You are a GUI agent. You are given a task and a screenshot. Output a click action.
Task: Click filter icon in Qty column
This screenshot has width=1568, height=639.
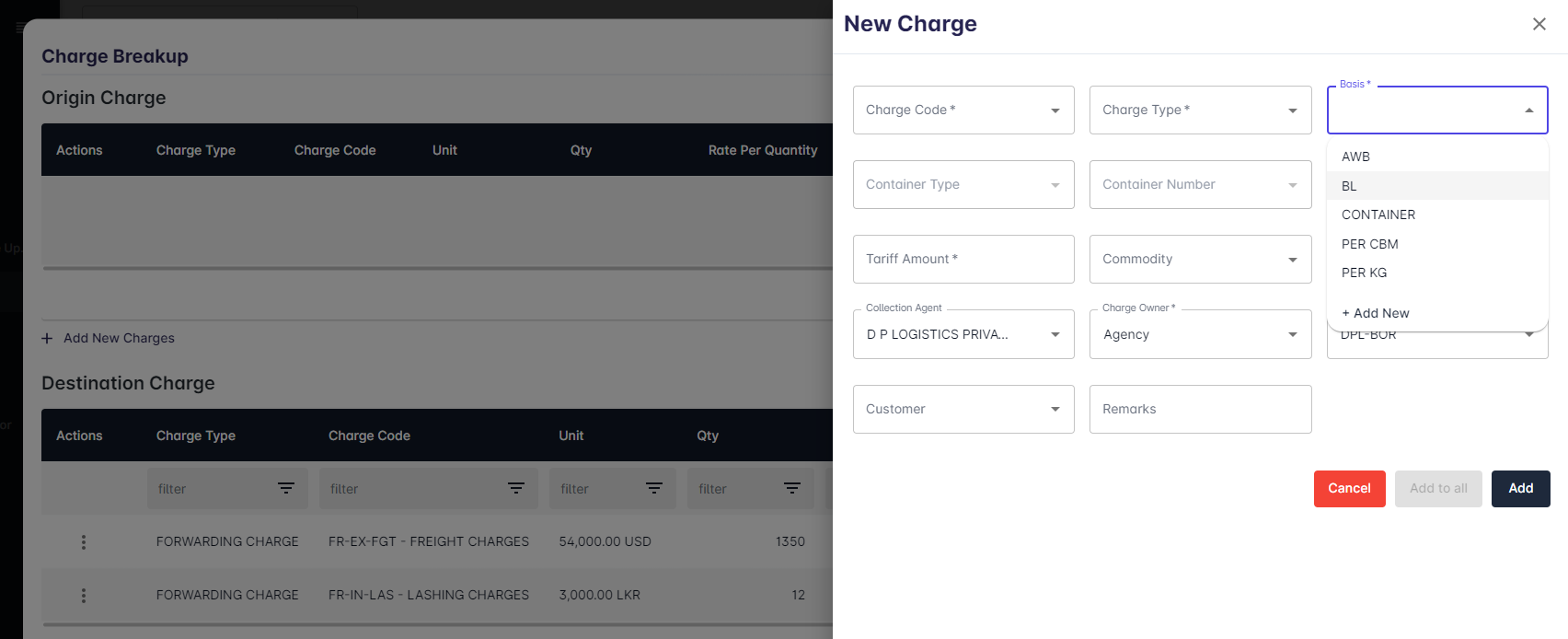click(x=792, y=488)
